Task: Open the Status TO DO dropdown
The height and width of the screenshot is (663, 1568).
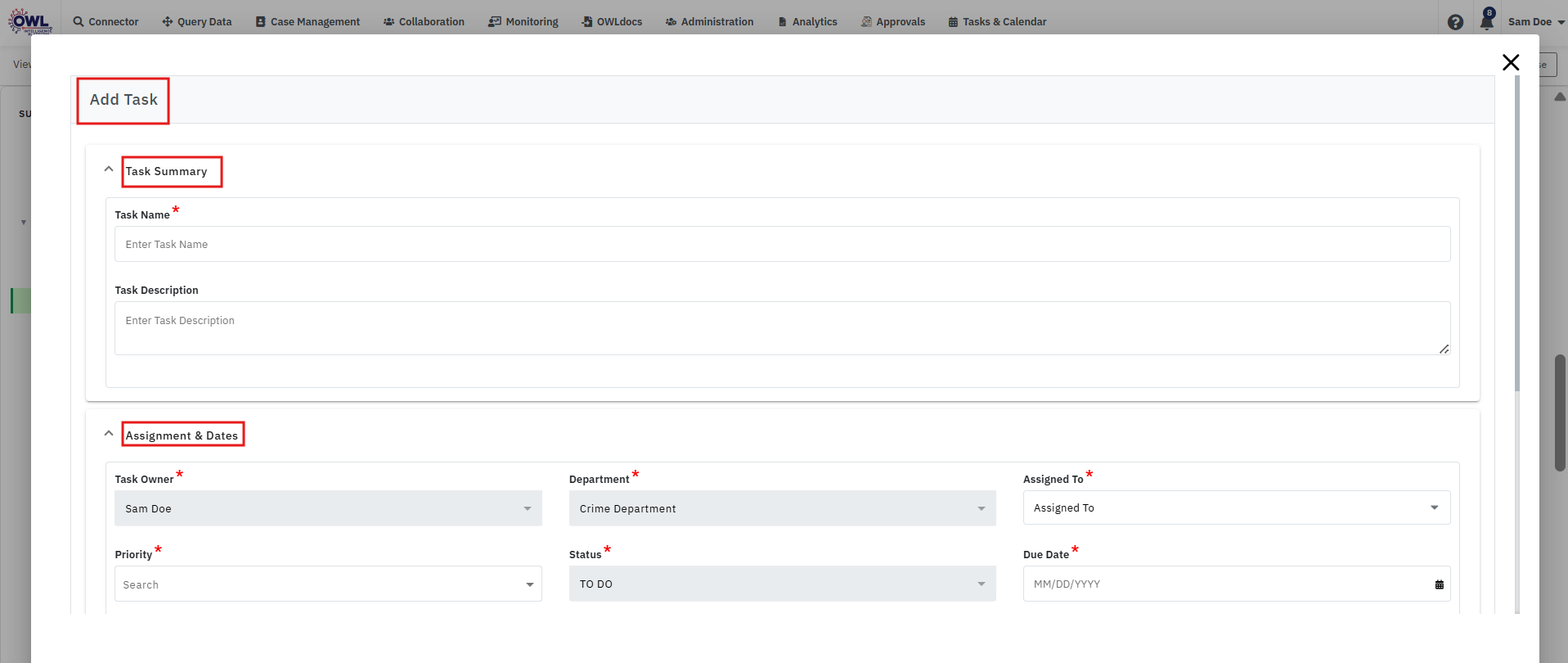Action: tap(782, 584)
